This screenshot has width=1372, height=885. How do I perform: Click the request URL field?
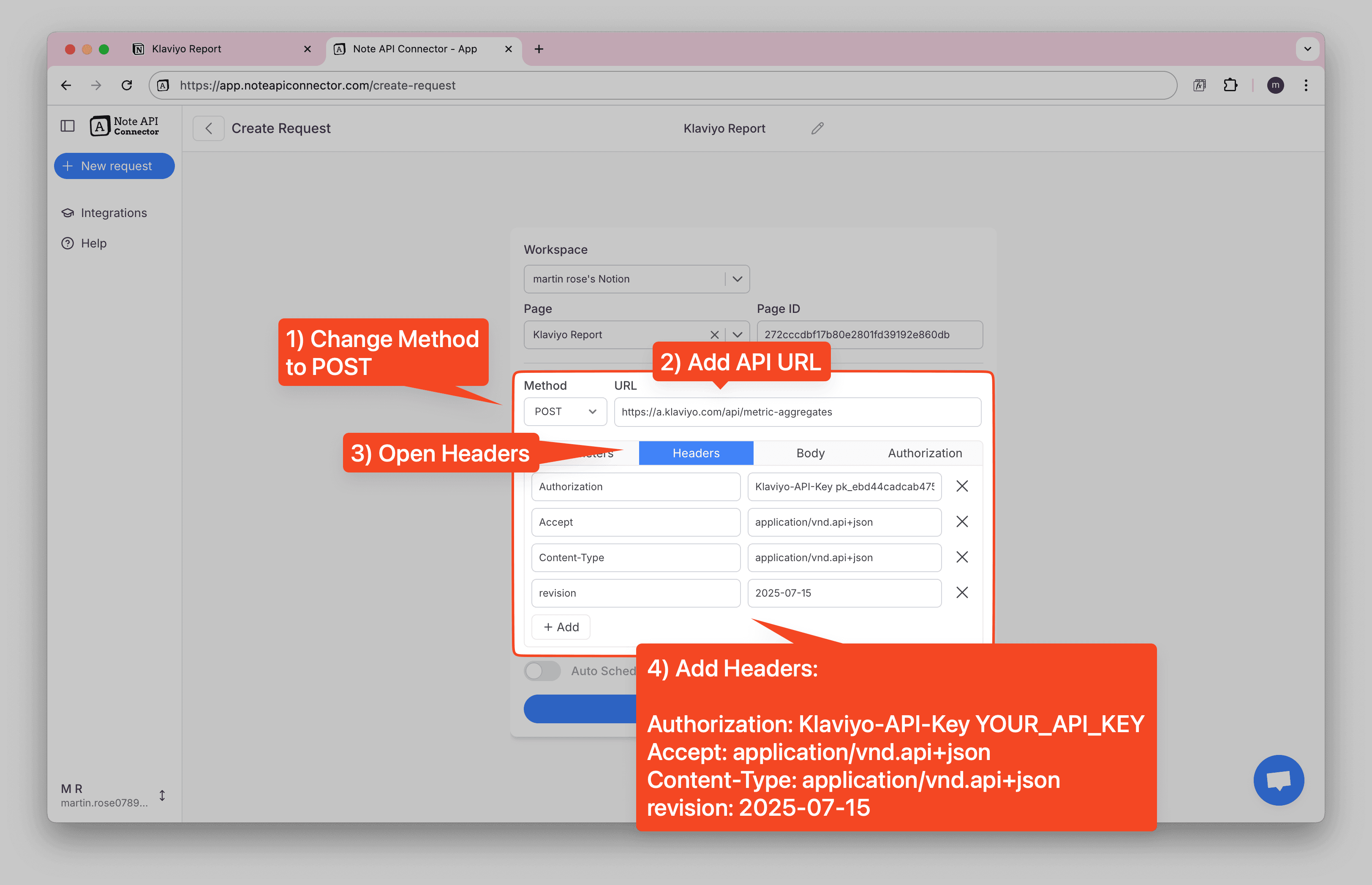pos(797,412)
